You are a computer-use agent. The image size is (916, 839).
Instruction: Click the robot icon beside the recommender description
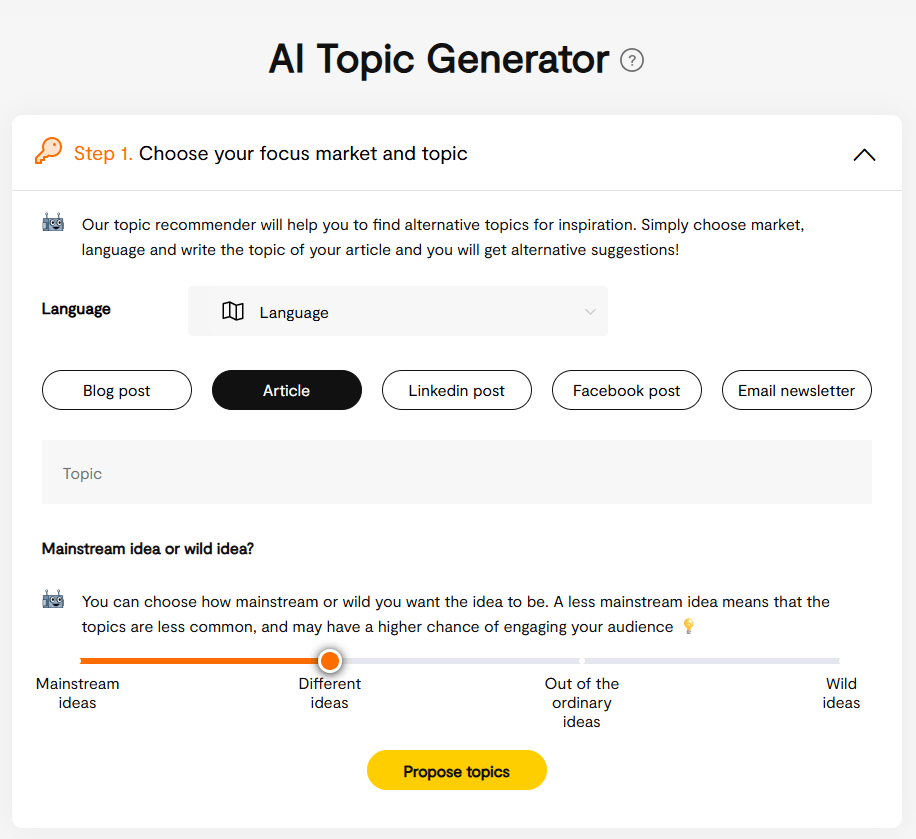pos(52,222)
